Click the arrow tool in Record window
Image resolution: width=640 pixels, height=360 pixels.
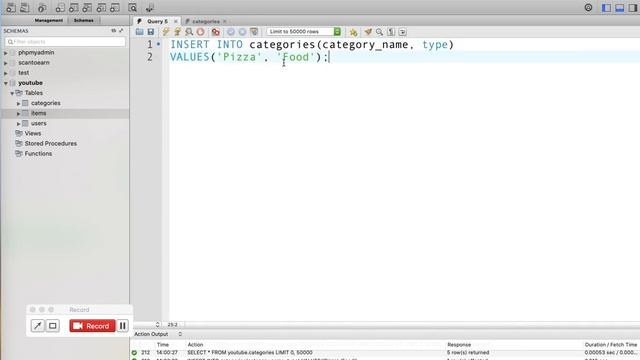pos(38,326)
